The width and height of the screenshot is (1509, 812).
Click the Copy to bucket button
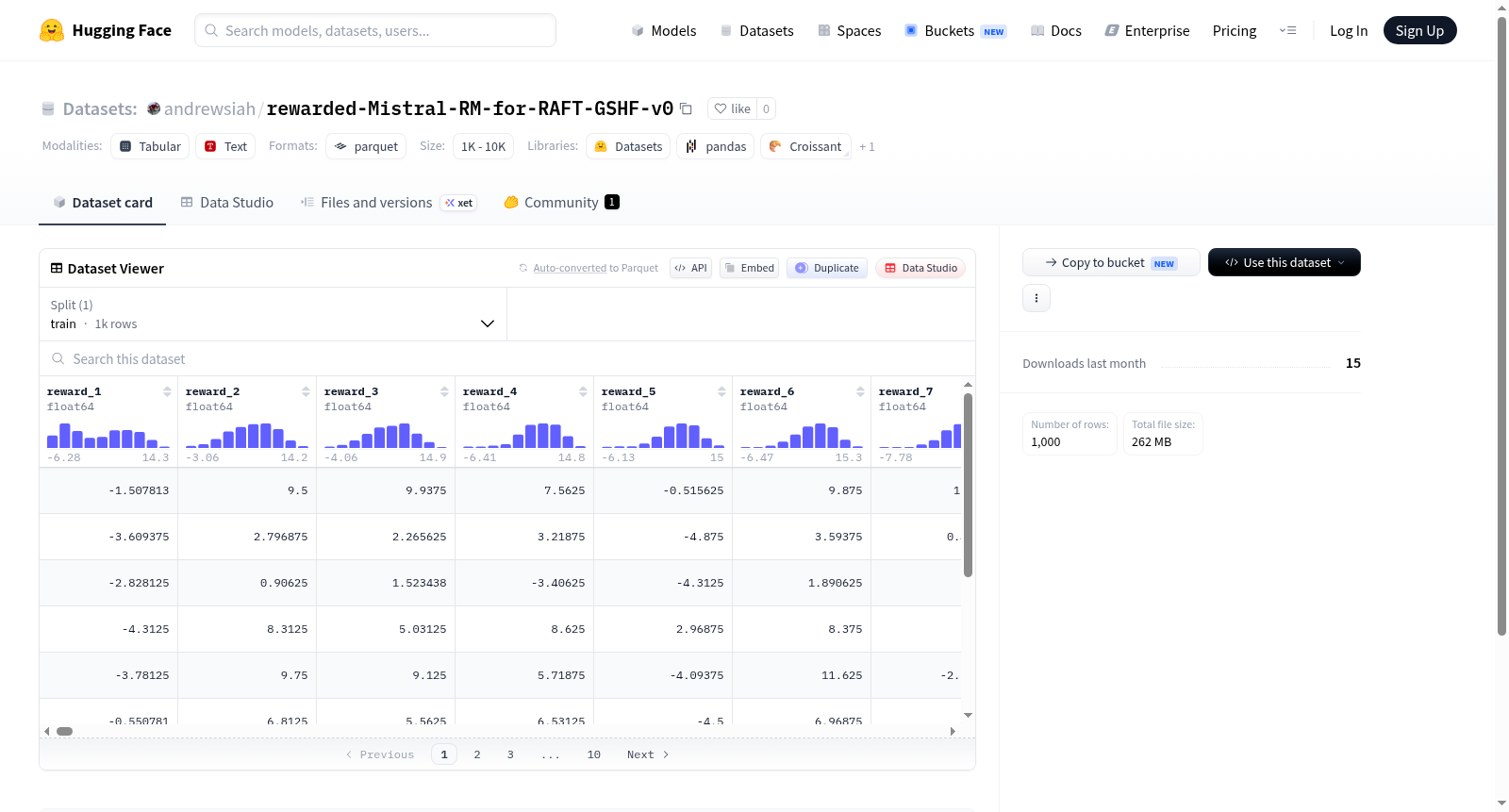pyautogui.click(x=1111, y=262)
